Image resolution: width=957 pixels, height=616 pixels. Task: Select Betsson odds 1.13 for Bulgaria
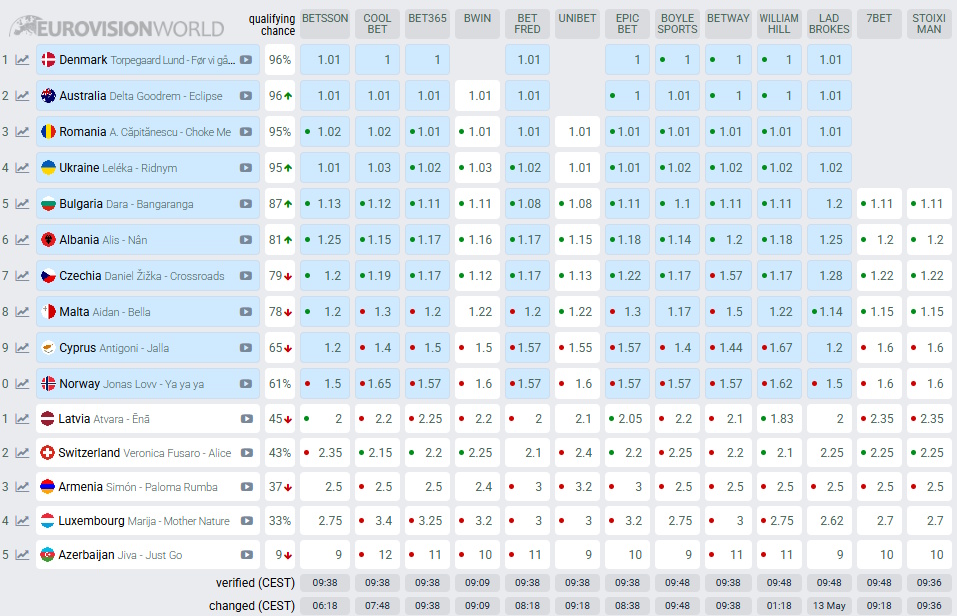tap(325, 204)
